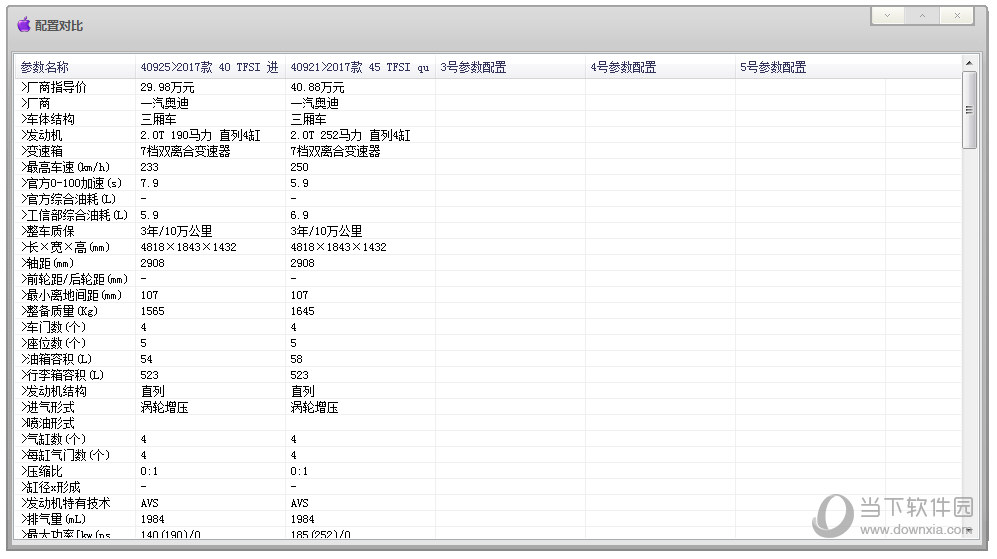This screenshot has height=559, width=997.
Task: Click the 4号参数配置 column header
Action: click(x=660, y=67)
